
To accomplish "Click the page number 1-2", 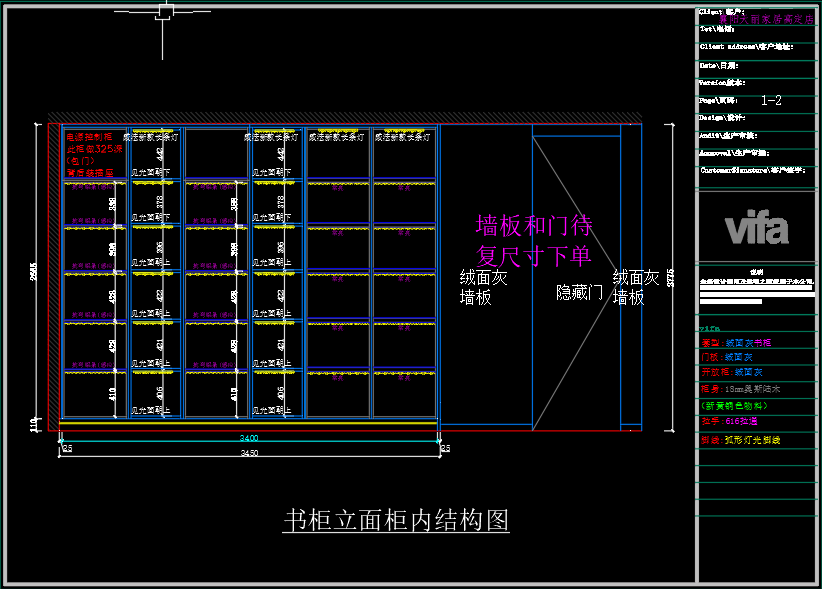I will point(771,101).
